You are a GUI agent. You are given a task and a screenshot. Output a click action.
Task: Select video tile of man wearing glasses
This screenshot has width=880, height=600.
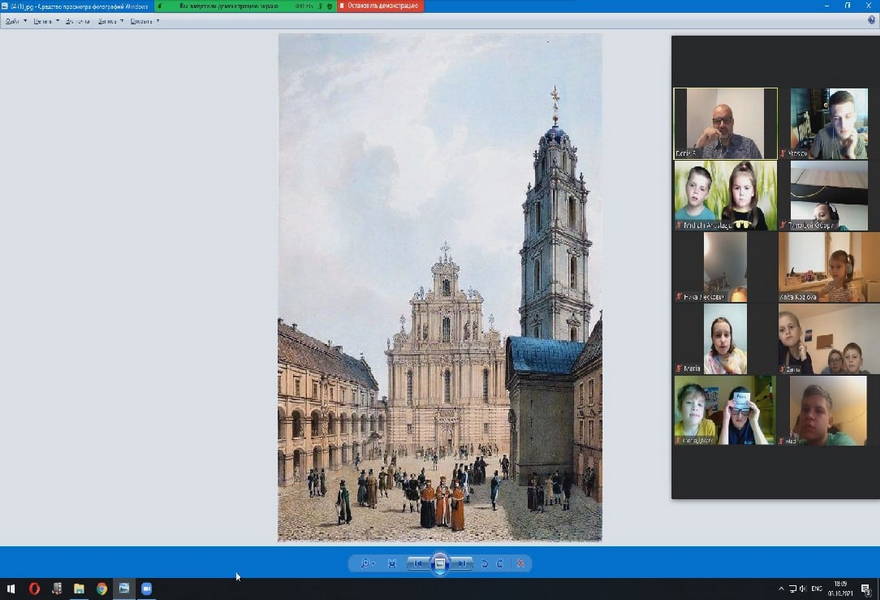[x=726, y=123]
